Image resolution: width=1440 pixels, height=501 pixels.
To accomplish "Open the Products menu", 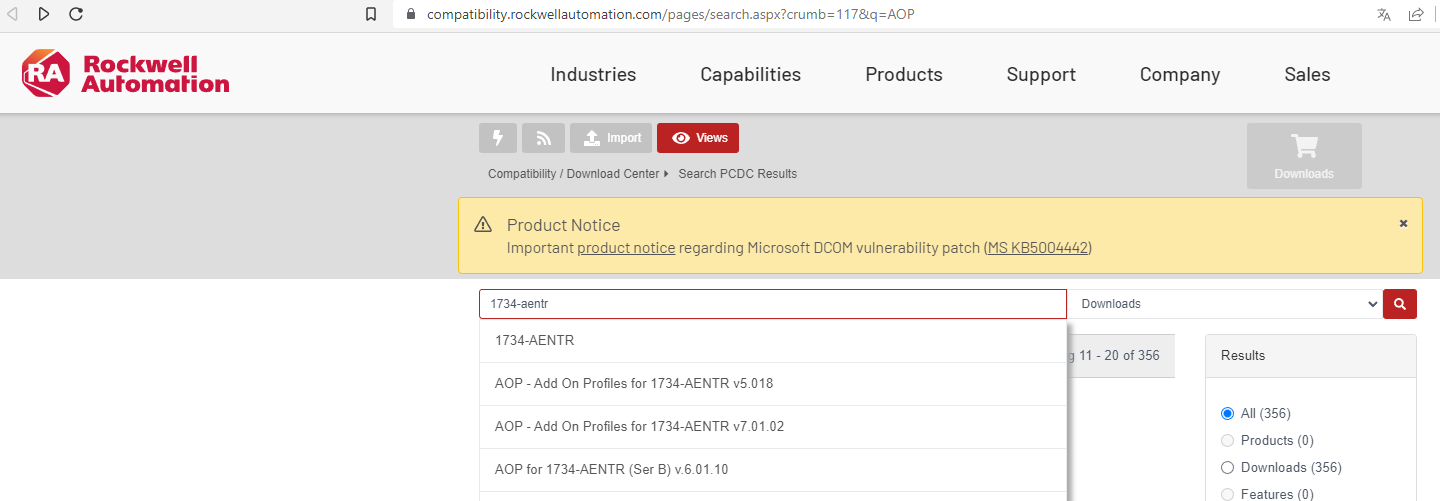I will [904, 74].
